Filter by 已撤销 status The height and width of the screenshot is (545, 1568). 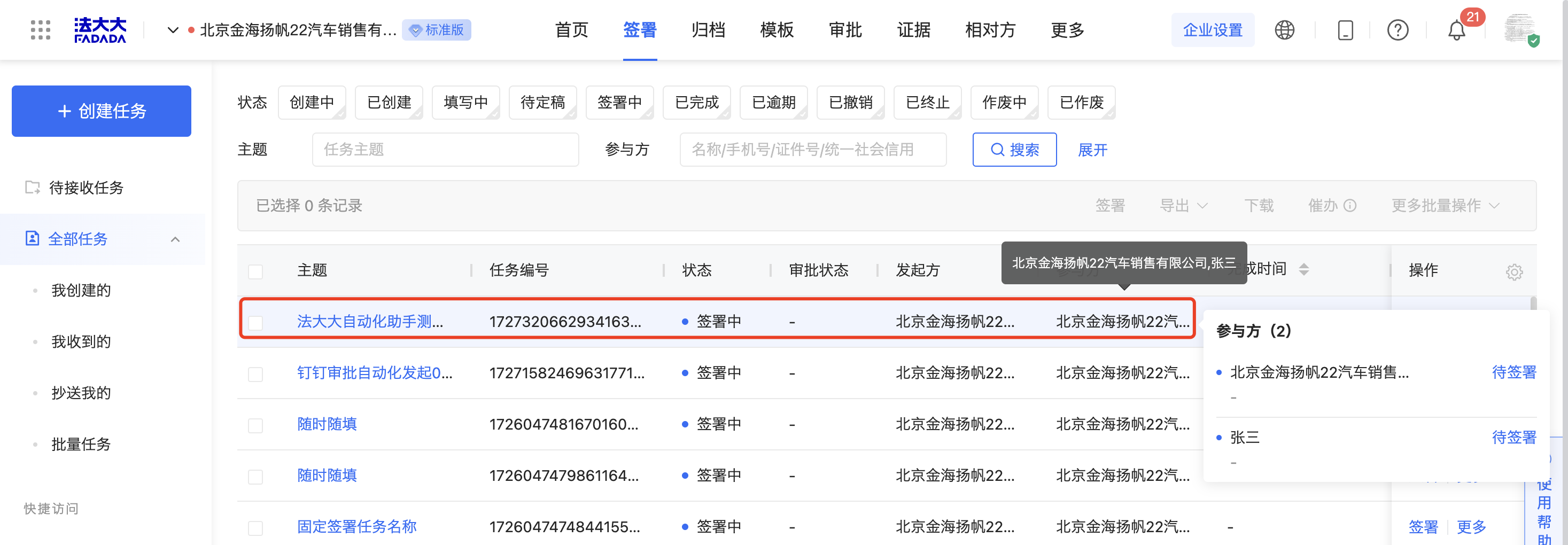click(x=851, y=102)
